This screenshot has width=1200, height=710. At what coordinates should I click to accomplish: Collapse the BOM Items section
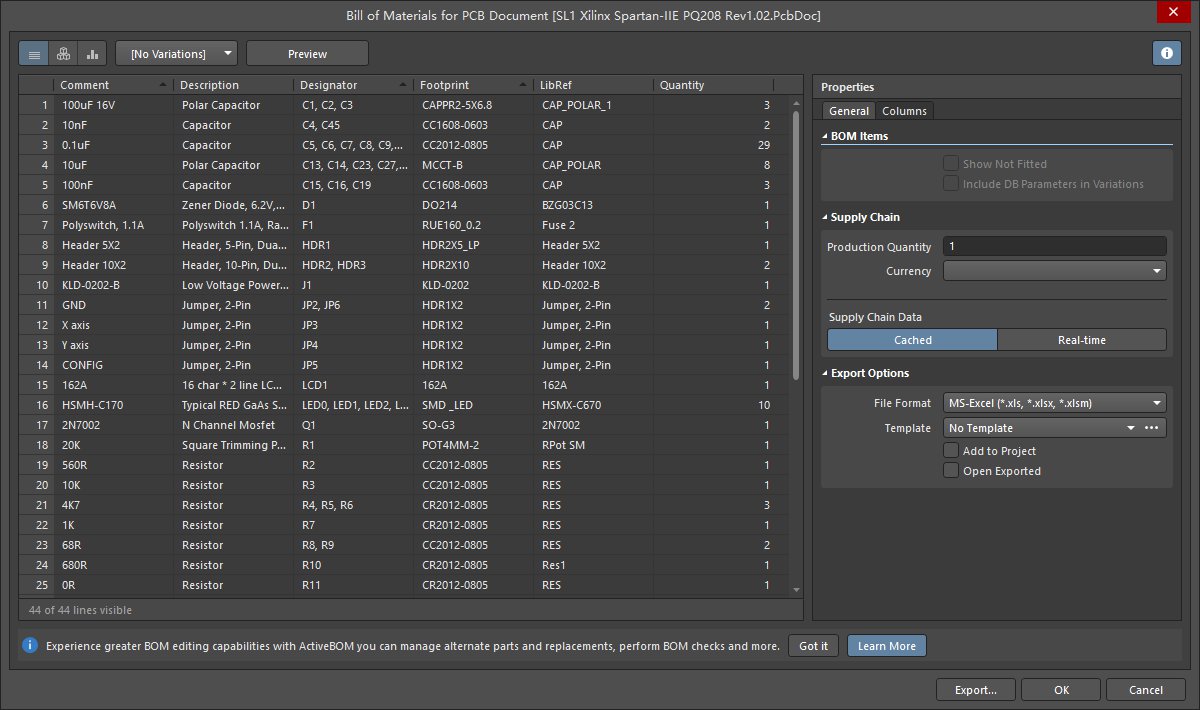pyautogui.click(x=824, y=136)
